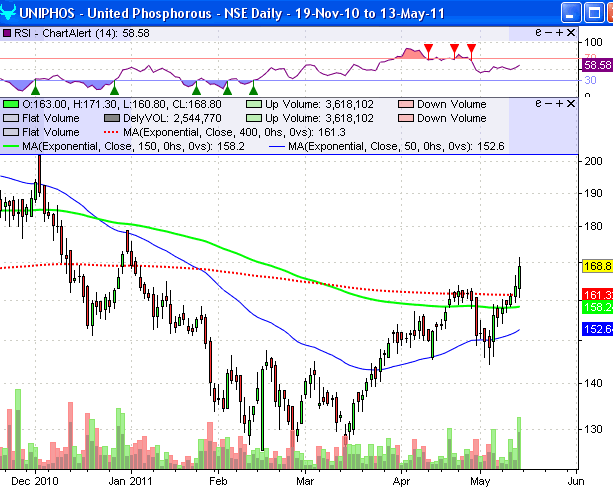Select the 'RSI - ChartAlert (14): 58.58' label
The height and width of the screenshot is (489, 613).
click(82, 33)
